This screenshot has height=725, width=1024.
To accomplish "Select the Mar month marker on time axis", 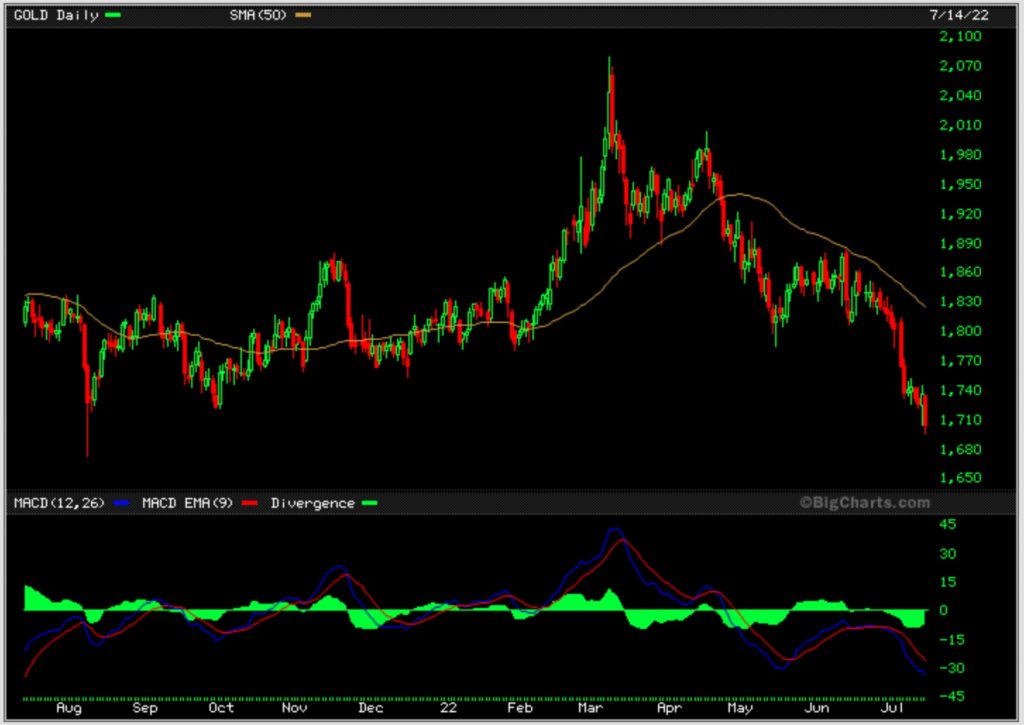I will coord(590,707).
